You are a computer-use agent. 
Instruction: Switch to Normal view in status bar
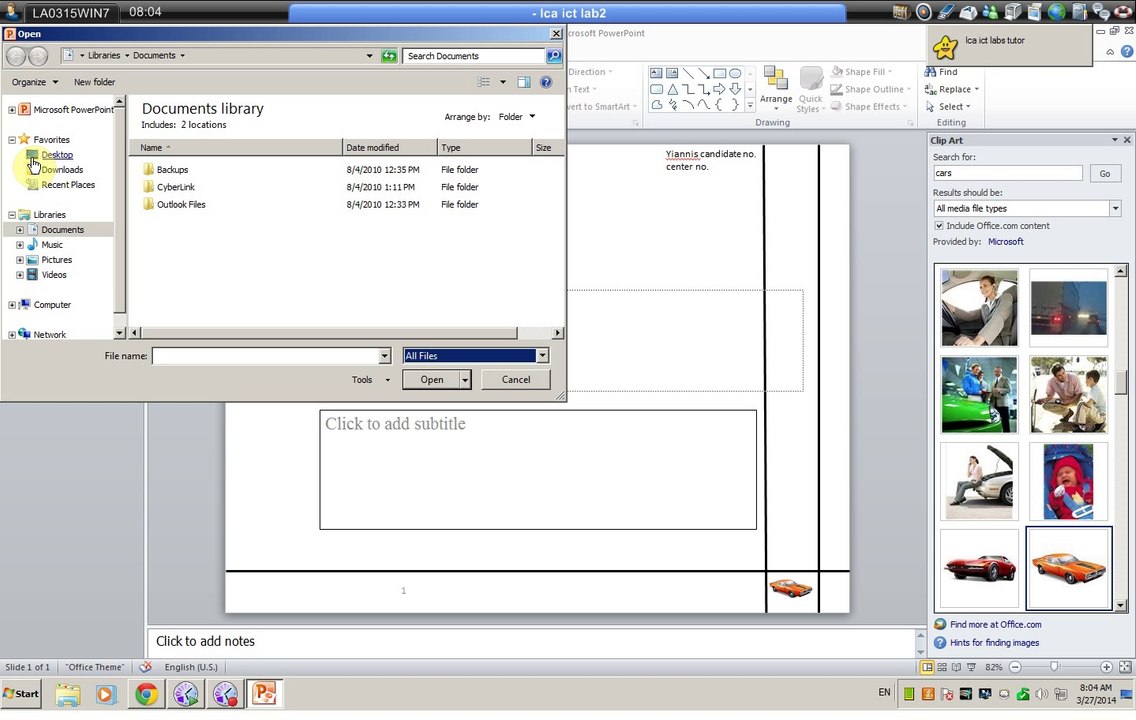927,667
